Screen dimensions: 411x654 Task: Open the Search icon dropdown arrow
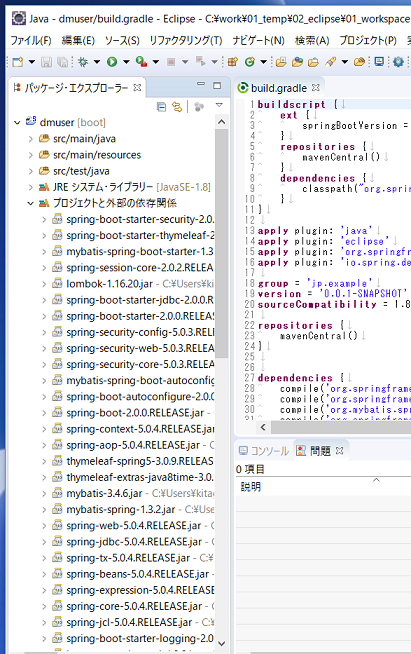(345, 62)
